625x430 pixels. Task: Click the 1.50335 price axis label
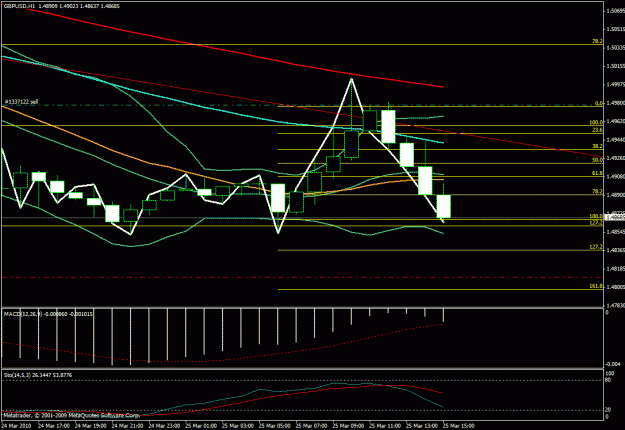tap(615, 47)
